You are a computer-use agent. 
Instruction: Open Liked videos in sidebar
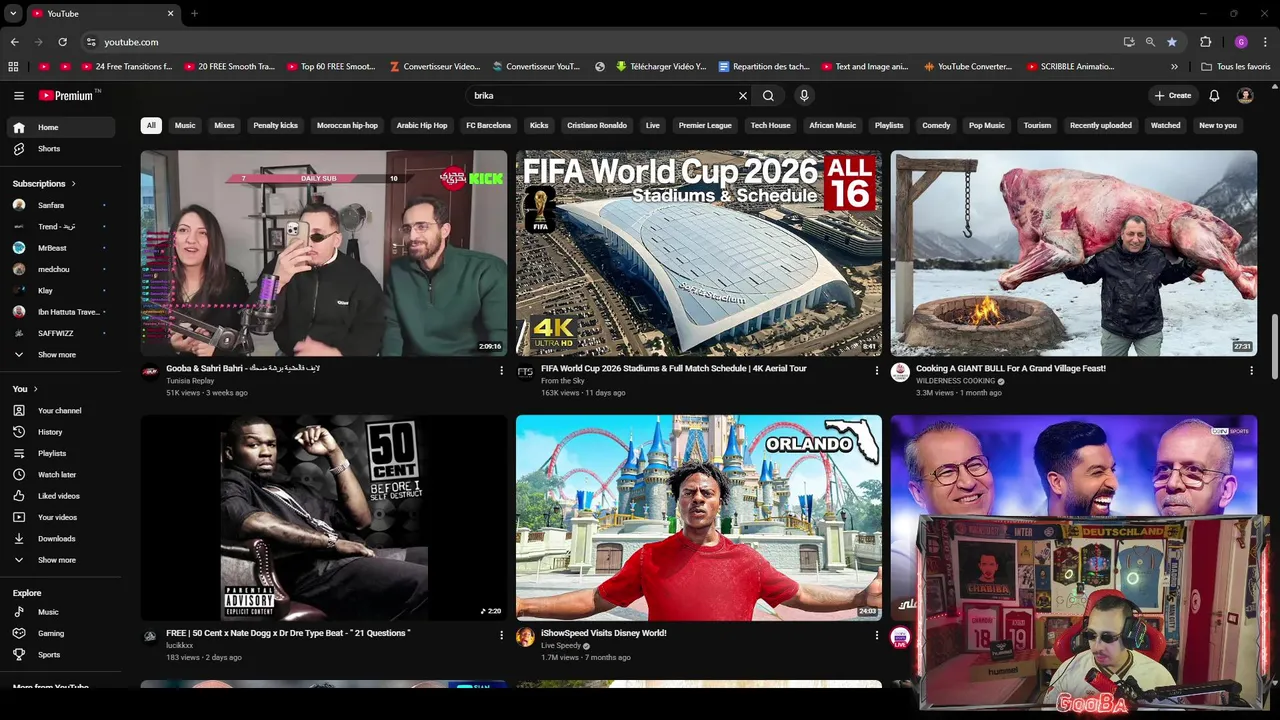click(x=62, y=496)
